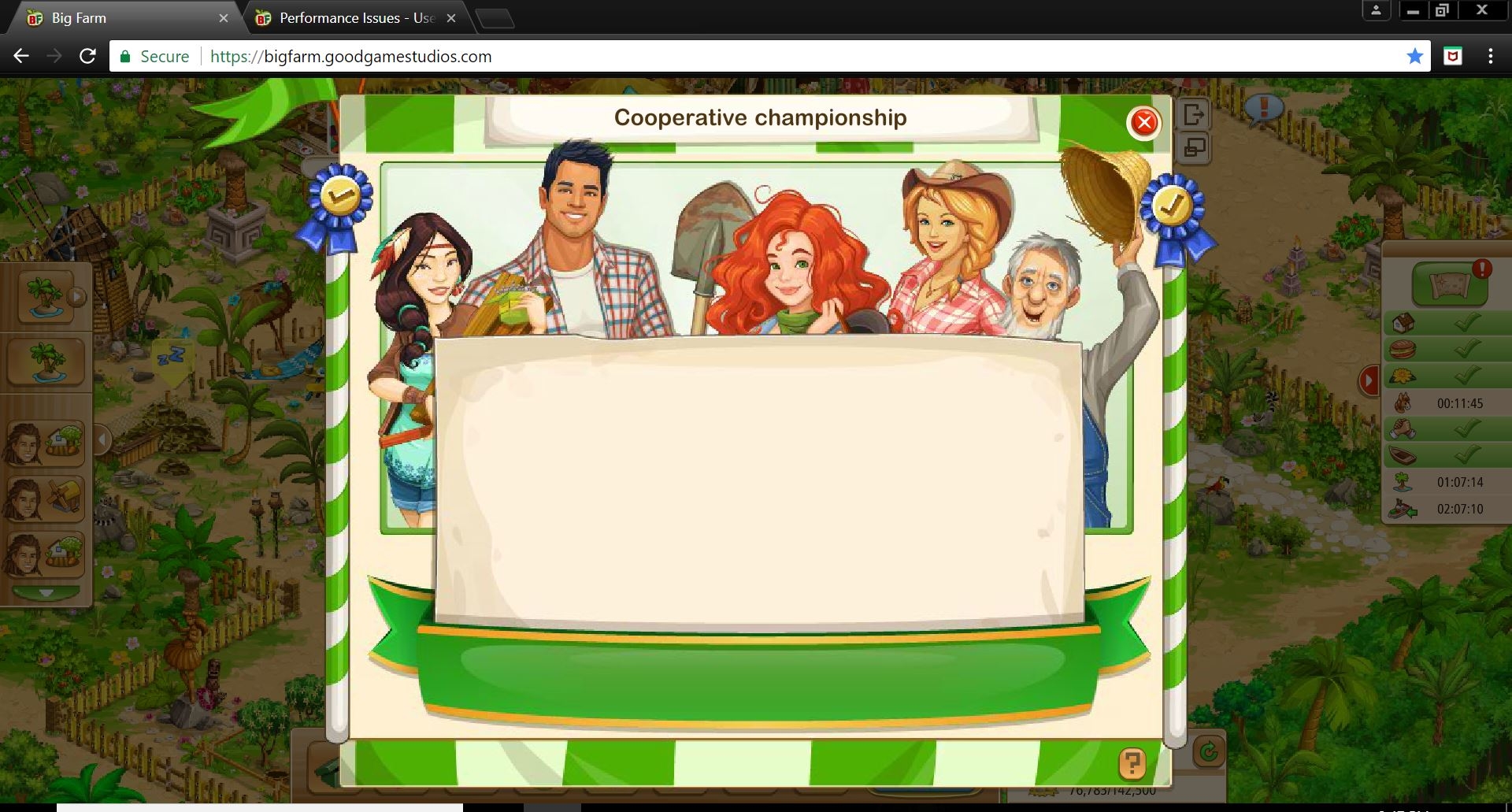Open the help question mark button
The height and width of the screenshot is (812, 1512).
click(x=1132, y=762)
